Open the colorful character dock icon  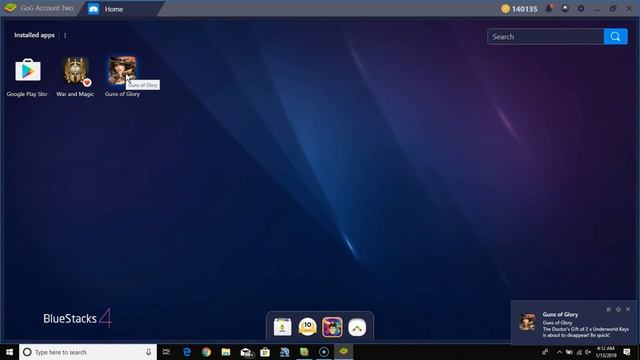click(332, 327)
